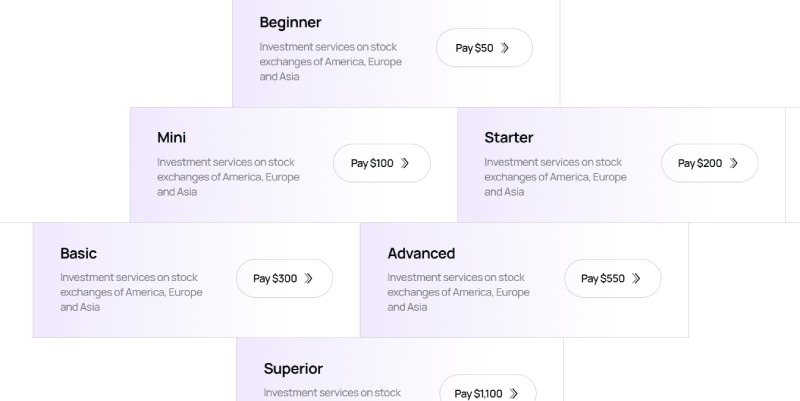Select the Pay $300 button
800x401 pixels.
click(284, 279)
